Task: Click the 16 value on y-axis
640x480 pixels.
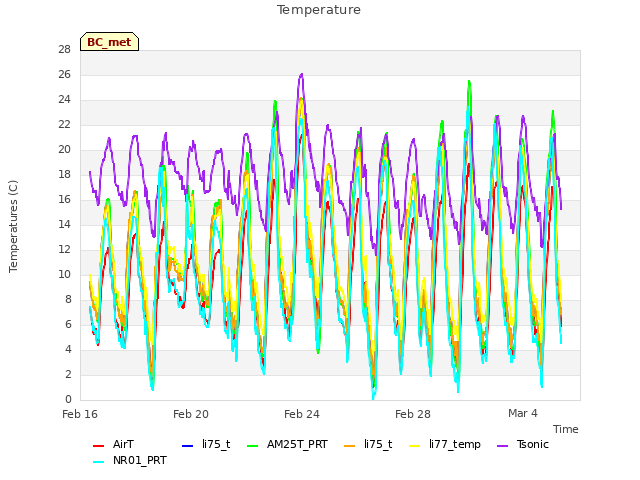Action: (x=64, y=199)
